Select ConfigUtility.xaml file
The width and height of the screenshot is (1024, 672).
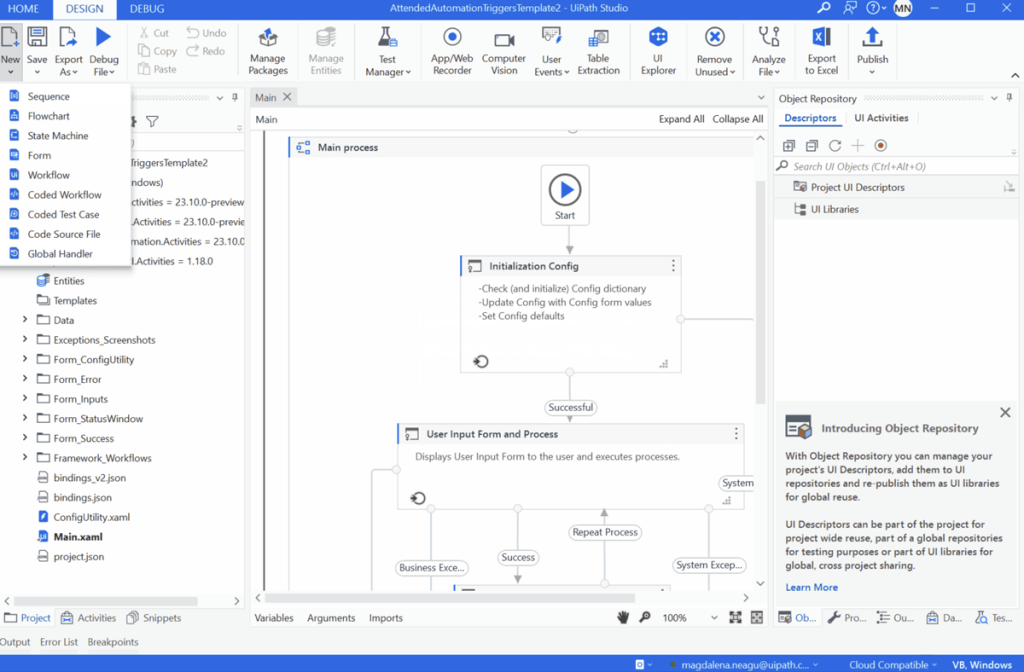91,517
